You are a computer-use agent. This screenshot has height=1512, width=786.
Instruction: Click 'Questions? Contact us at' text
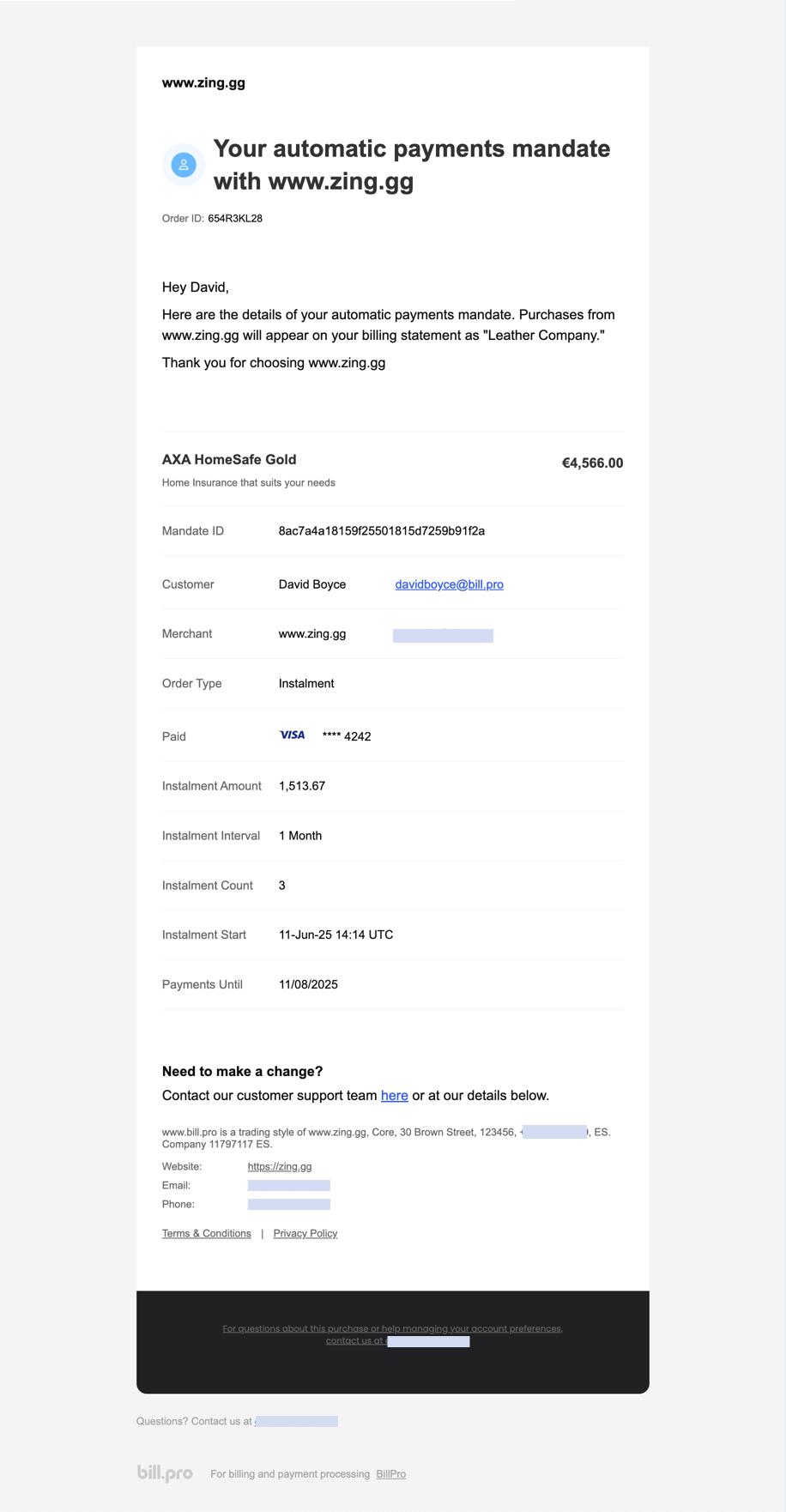click(x=194, y=1422)
